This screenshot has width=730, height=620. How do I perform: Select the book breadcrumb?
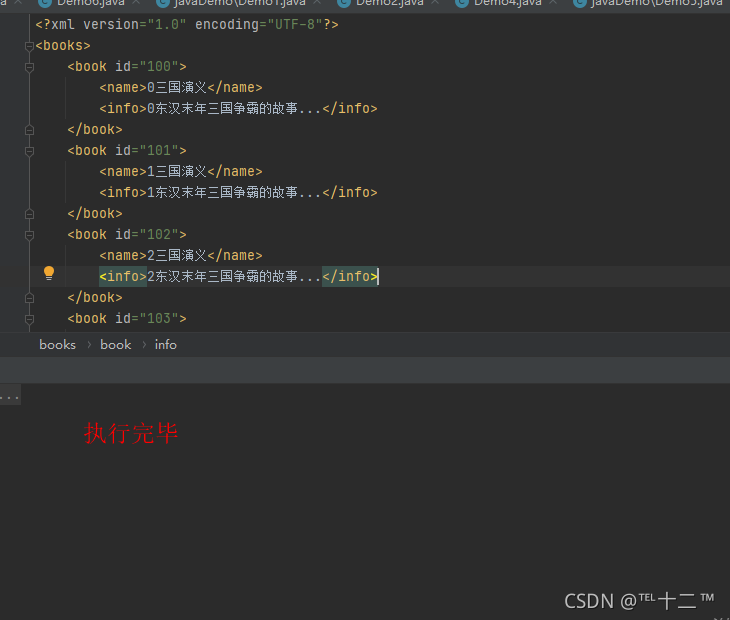[115, 345]
